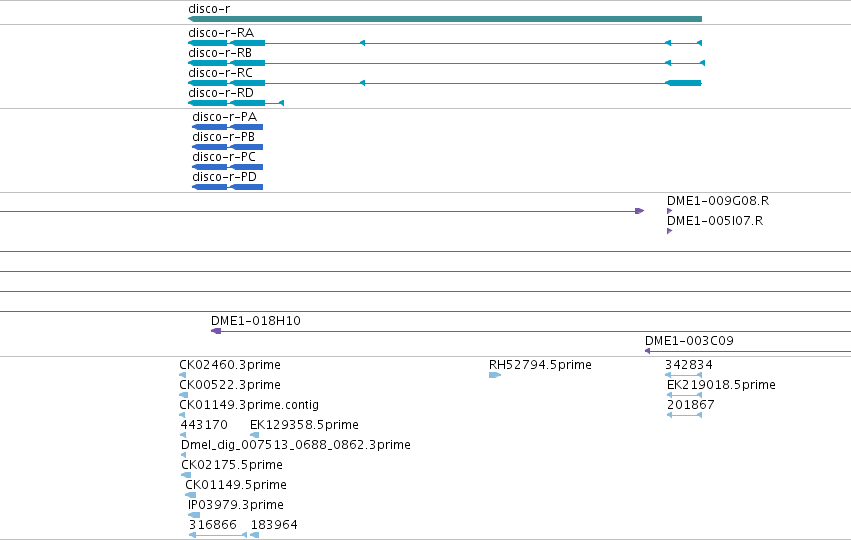Click the 316866 paired-read glyph

[x=218, y=536]
